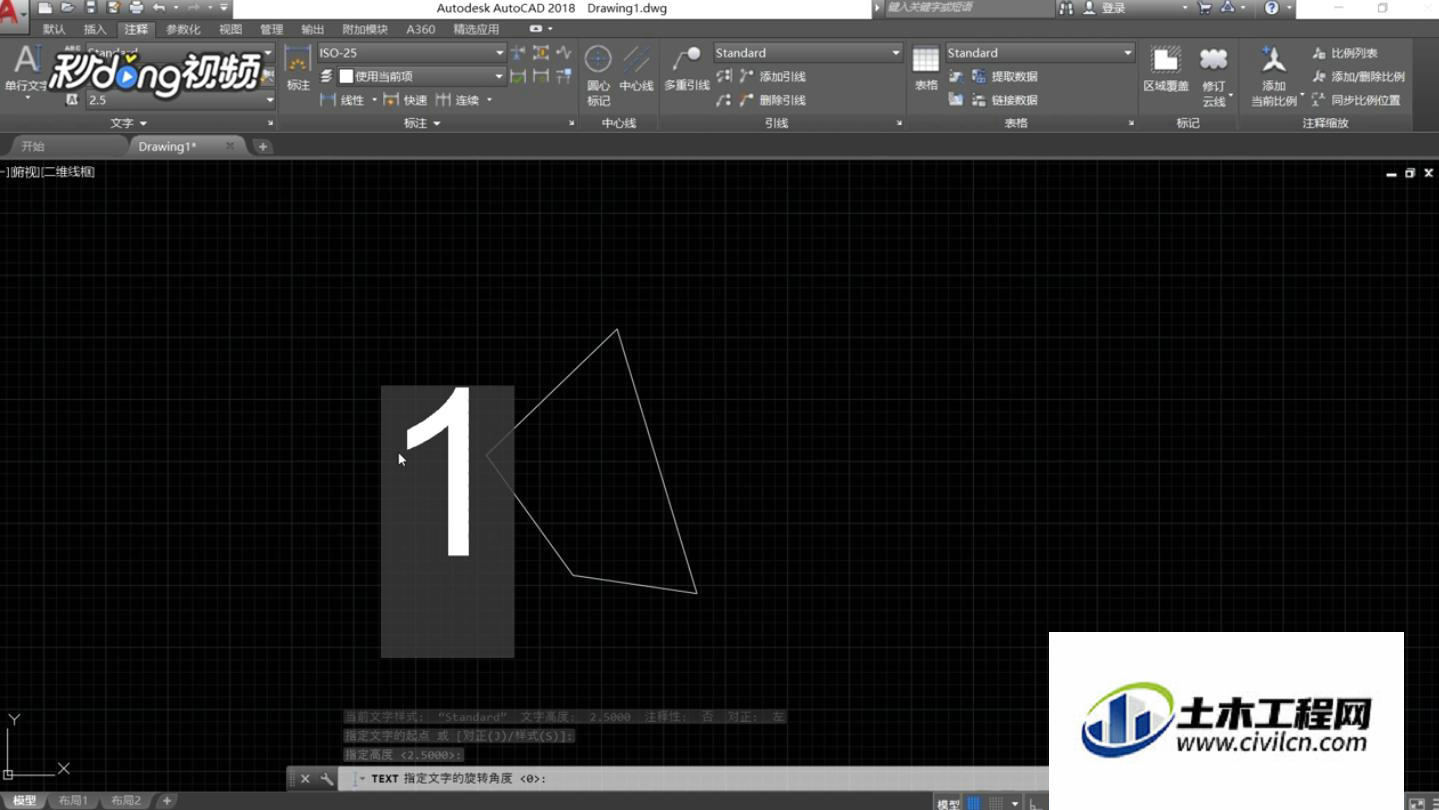Select the 区域覆盖 wipeout tool
The width and height of the screenshot is (1439, 810).
pos(1166,69)
